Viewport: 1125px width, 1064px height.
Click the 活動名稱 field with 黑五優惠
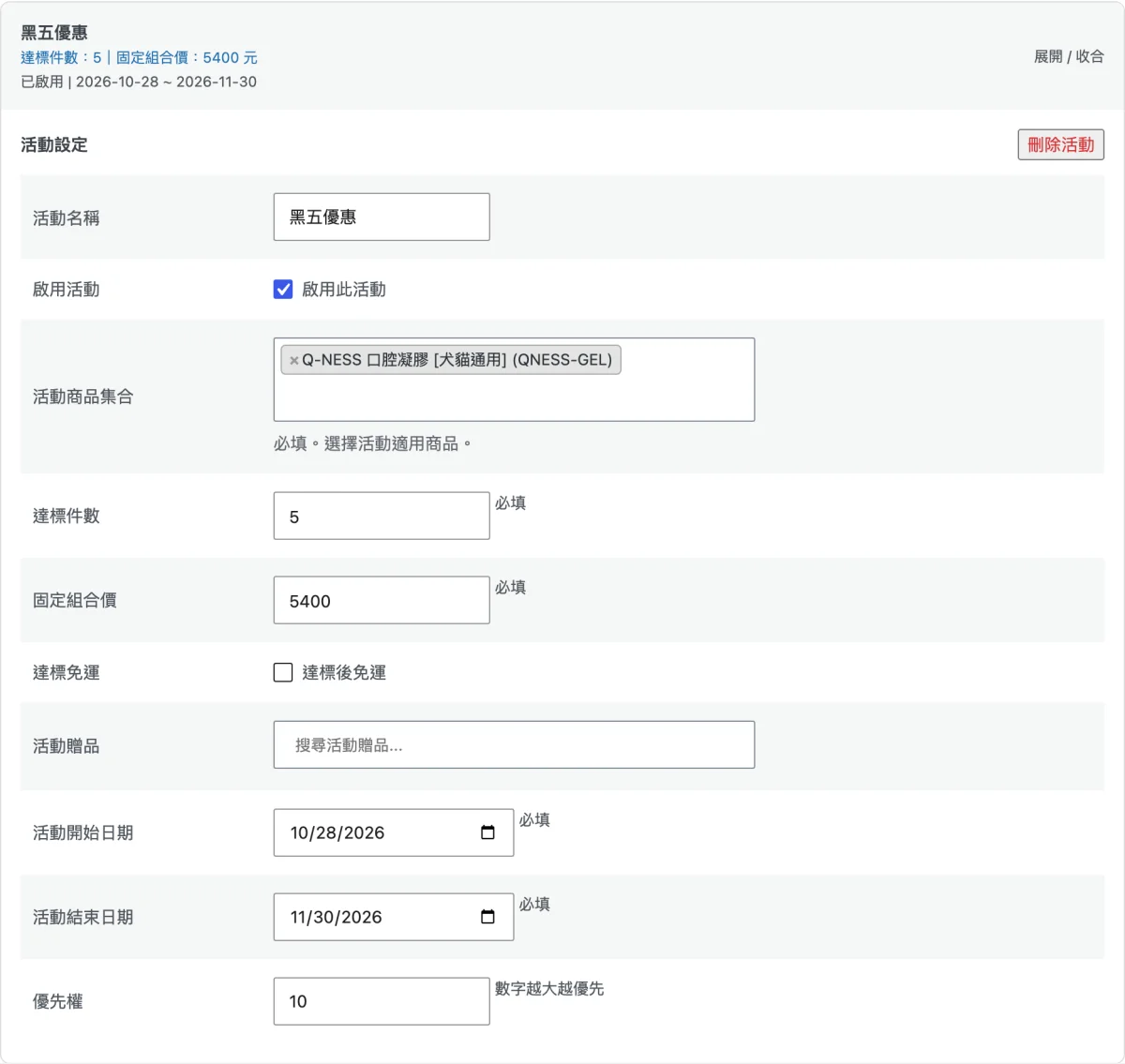(382, 217)
